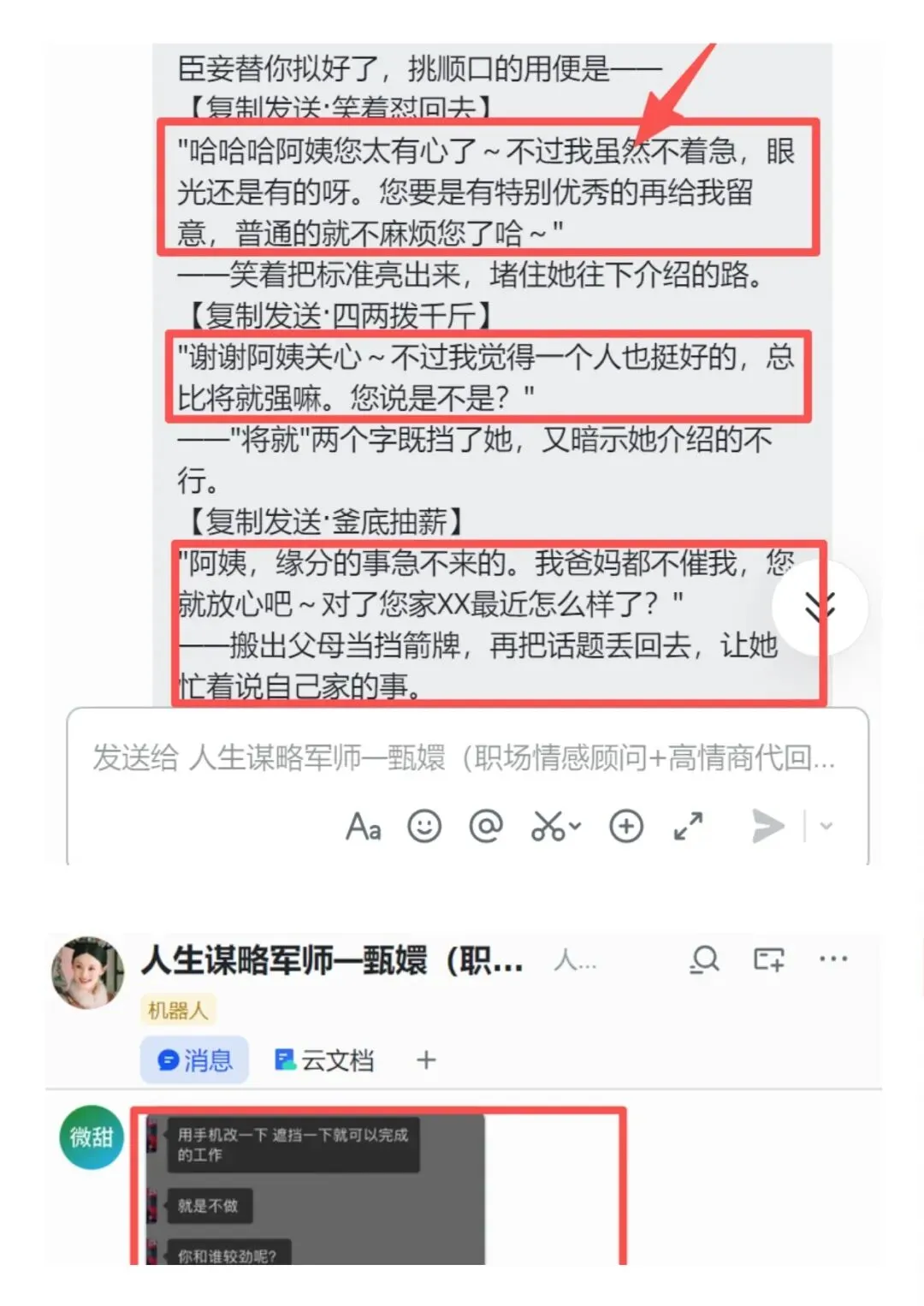Send the message with arrow icon
This screenshot has width=924, height=1306.
pyautogui.click(x=767, y=827)
